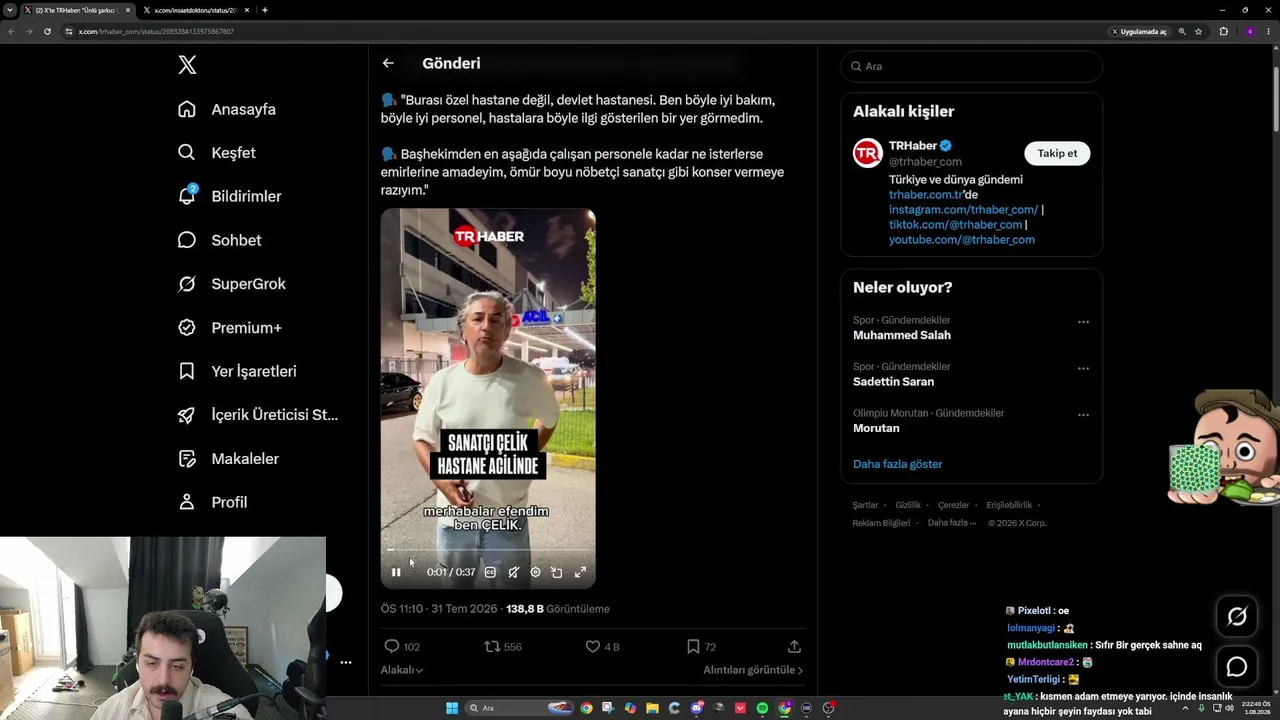
Task: Open Spotify from the taskbar
Action: click(762, 708)
